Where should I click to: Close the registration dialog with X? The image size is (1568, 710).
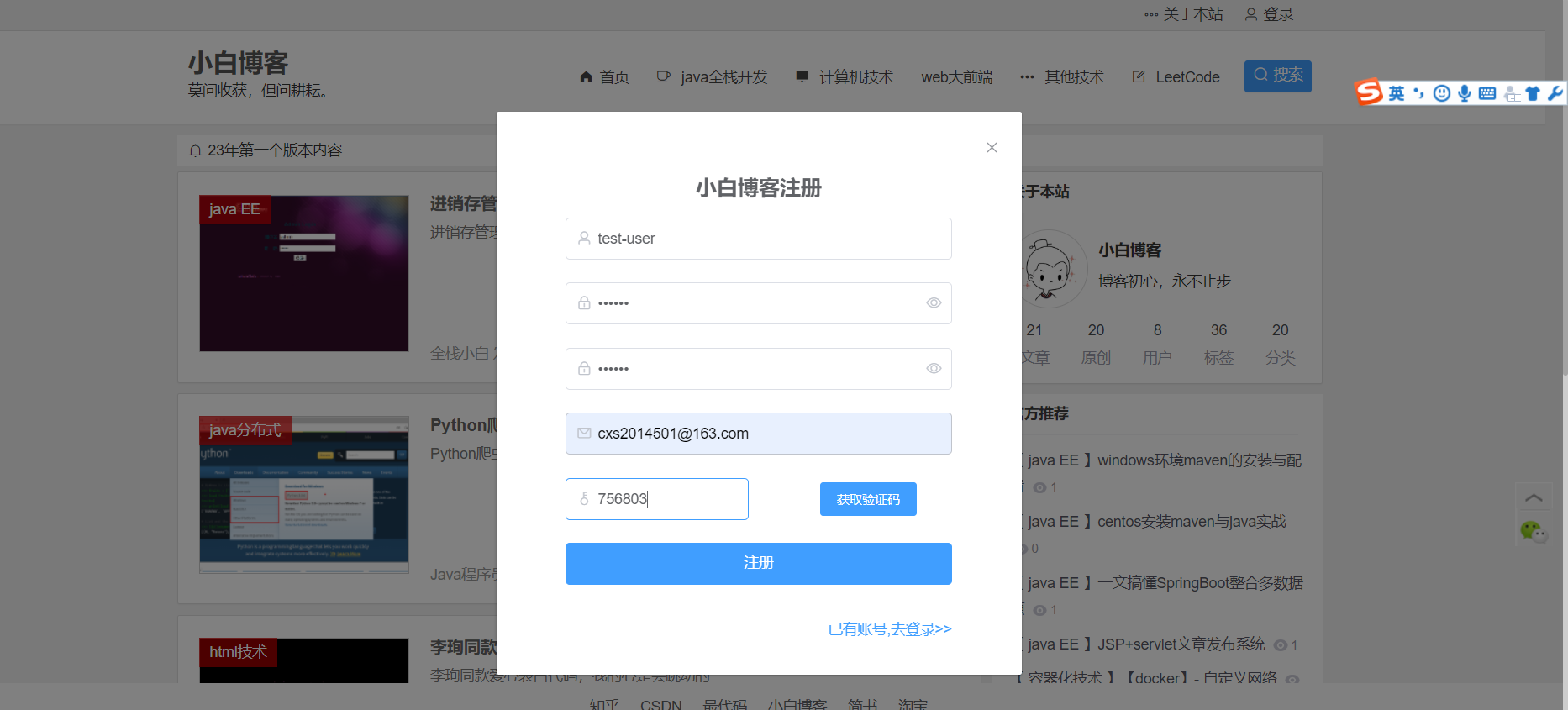tap(992, 148)
